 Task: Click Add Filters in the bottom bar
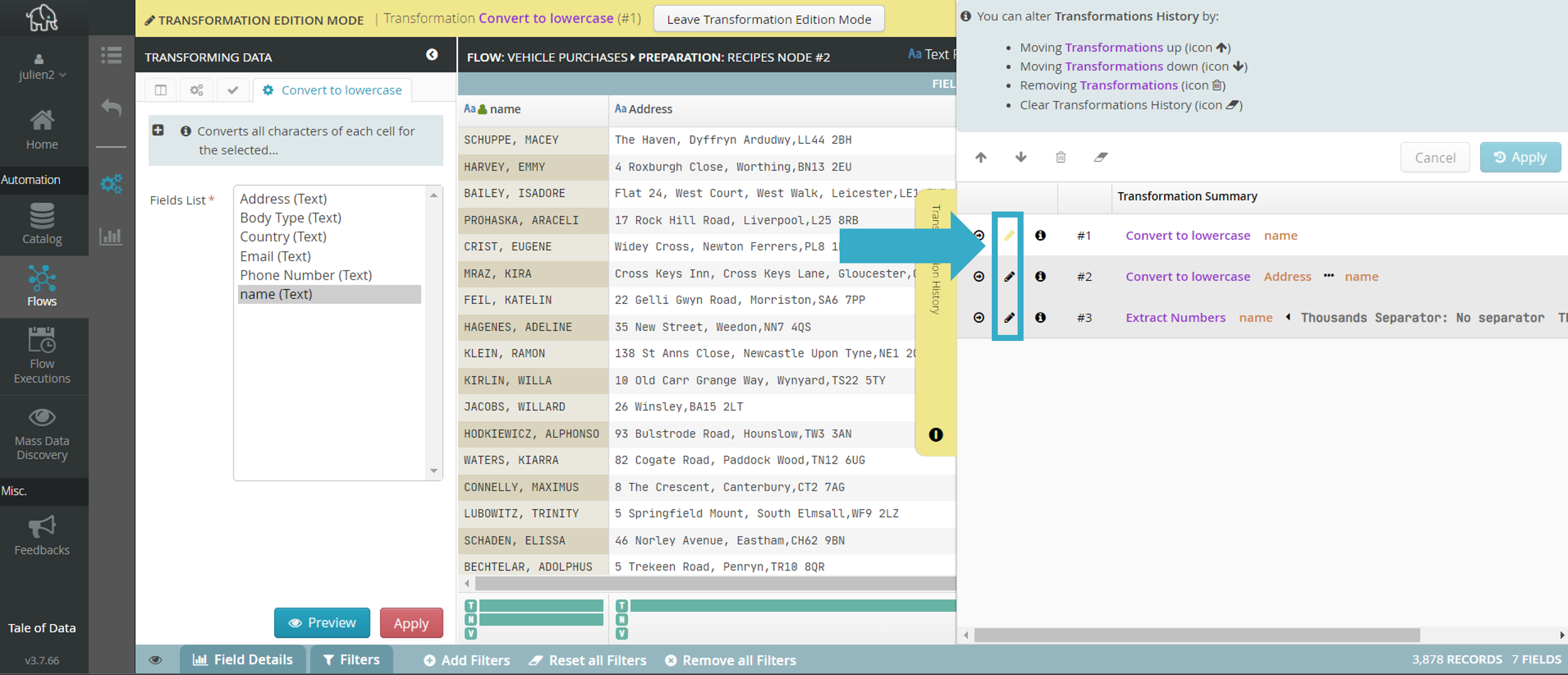pos(467,660)
